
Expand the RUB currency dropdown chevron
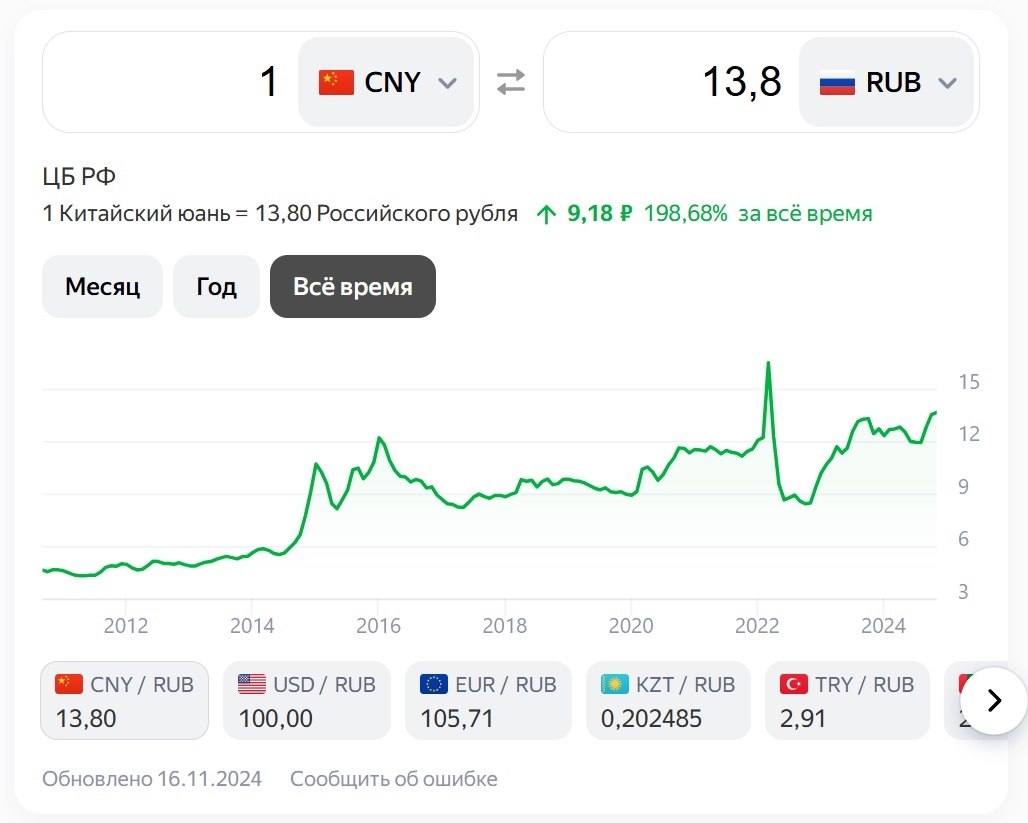point(947,83)
